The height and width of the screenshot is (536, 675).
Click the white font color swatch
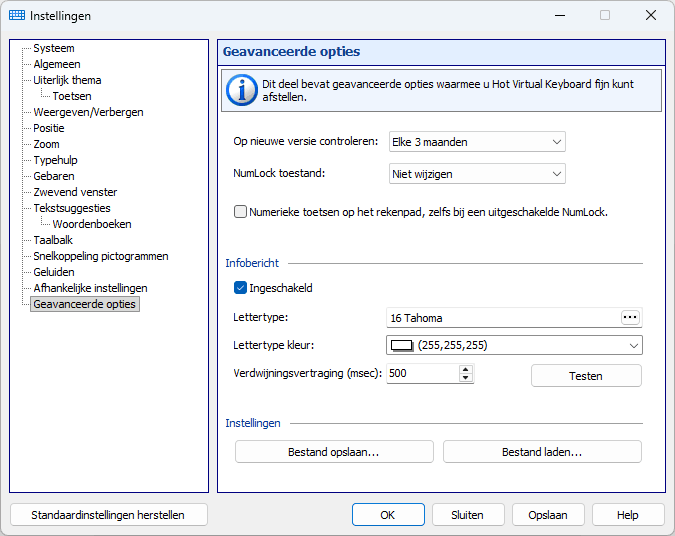click(x=402, y=345)
